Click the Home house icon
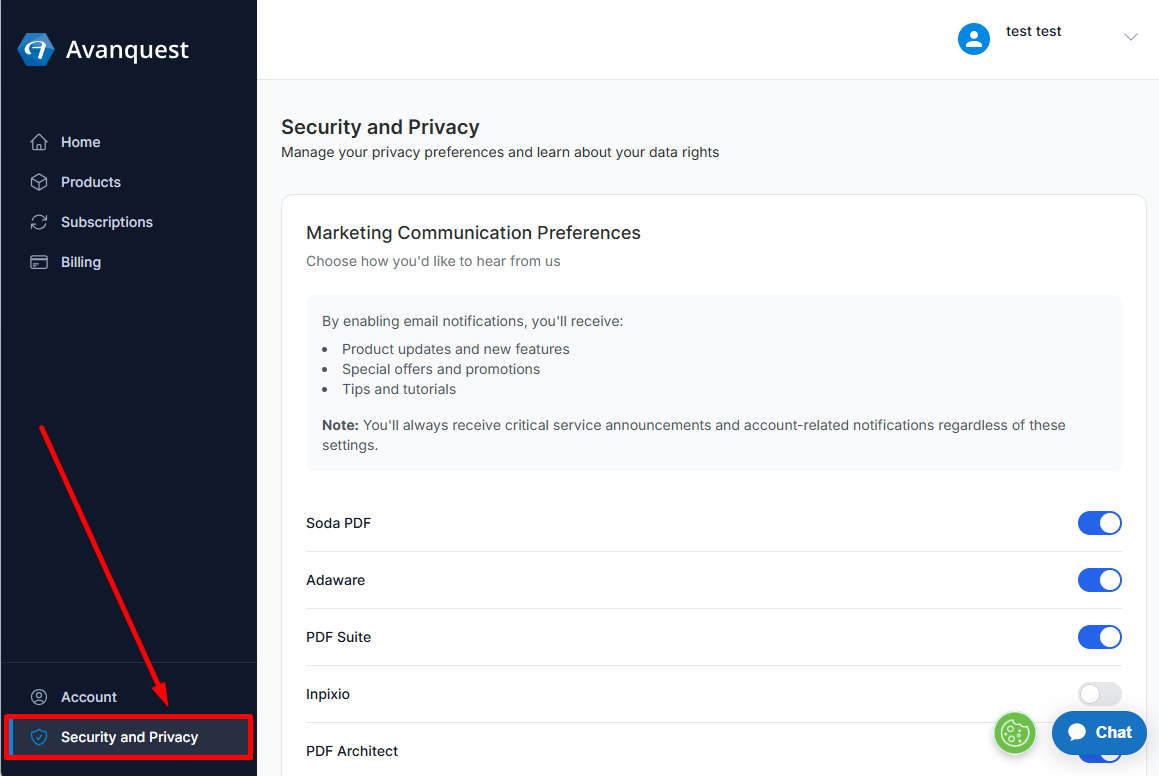Screen dimensions: 1159x776 click(x=39, y=142)
